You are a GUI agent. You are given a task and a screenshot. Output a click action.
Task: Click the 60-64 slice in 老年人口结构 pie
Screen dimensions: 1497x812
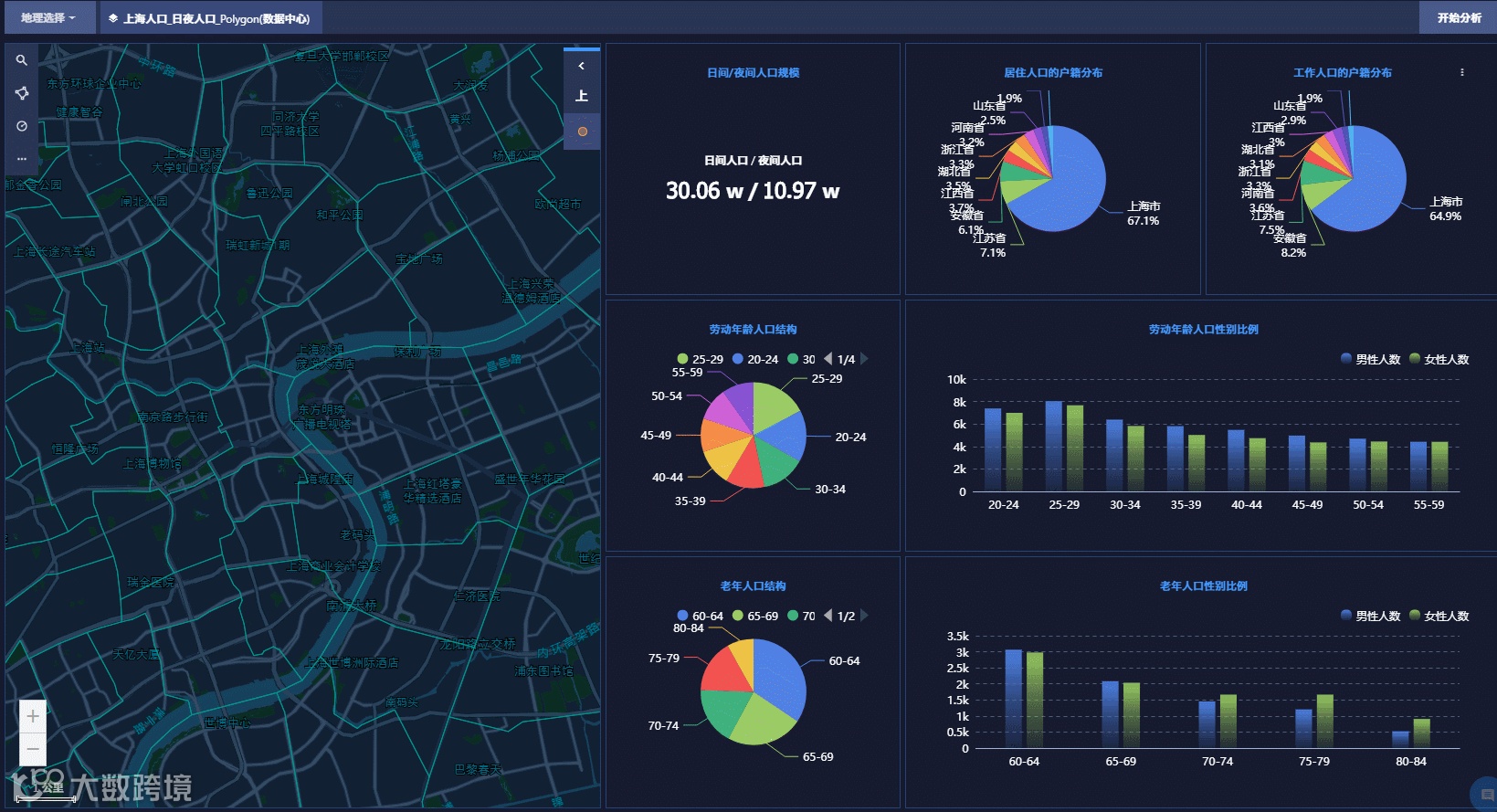click(778, 674)
